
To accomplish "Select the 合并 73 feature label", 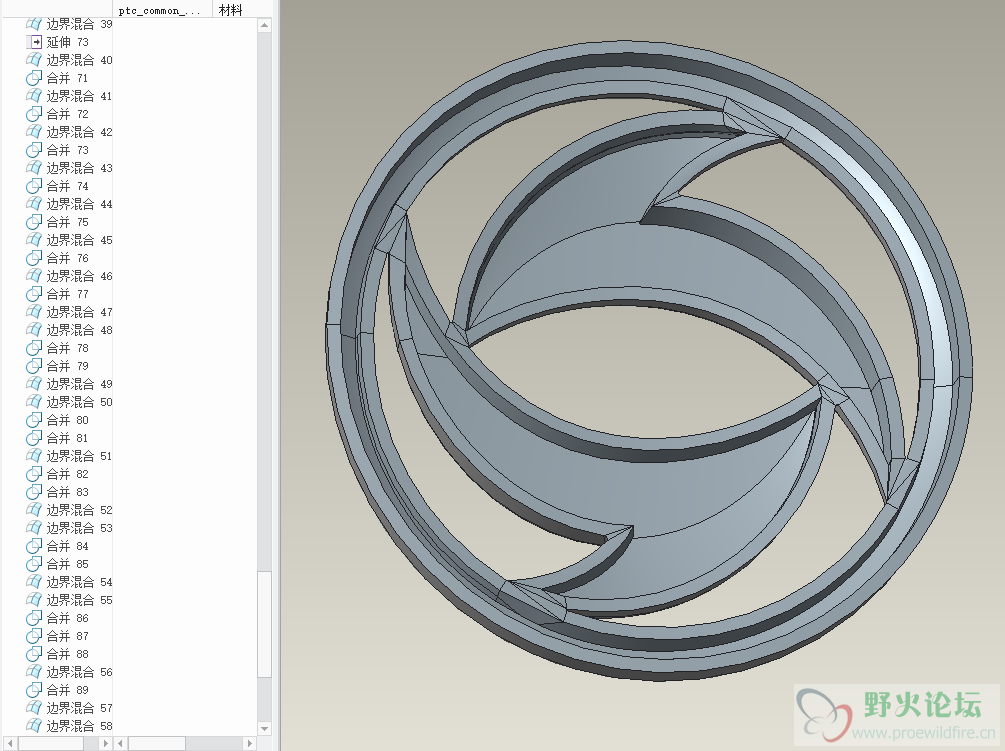I will pyautogui.click(x=68, y=150).
